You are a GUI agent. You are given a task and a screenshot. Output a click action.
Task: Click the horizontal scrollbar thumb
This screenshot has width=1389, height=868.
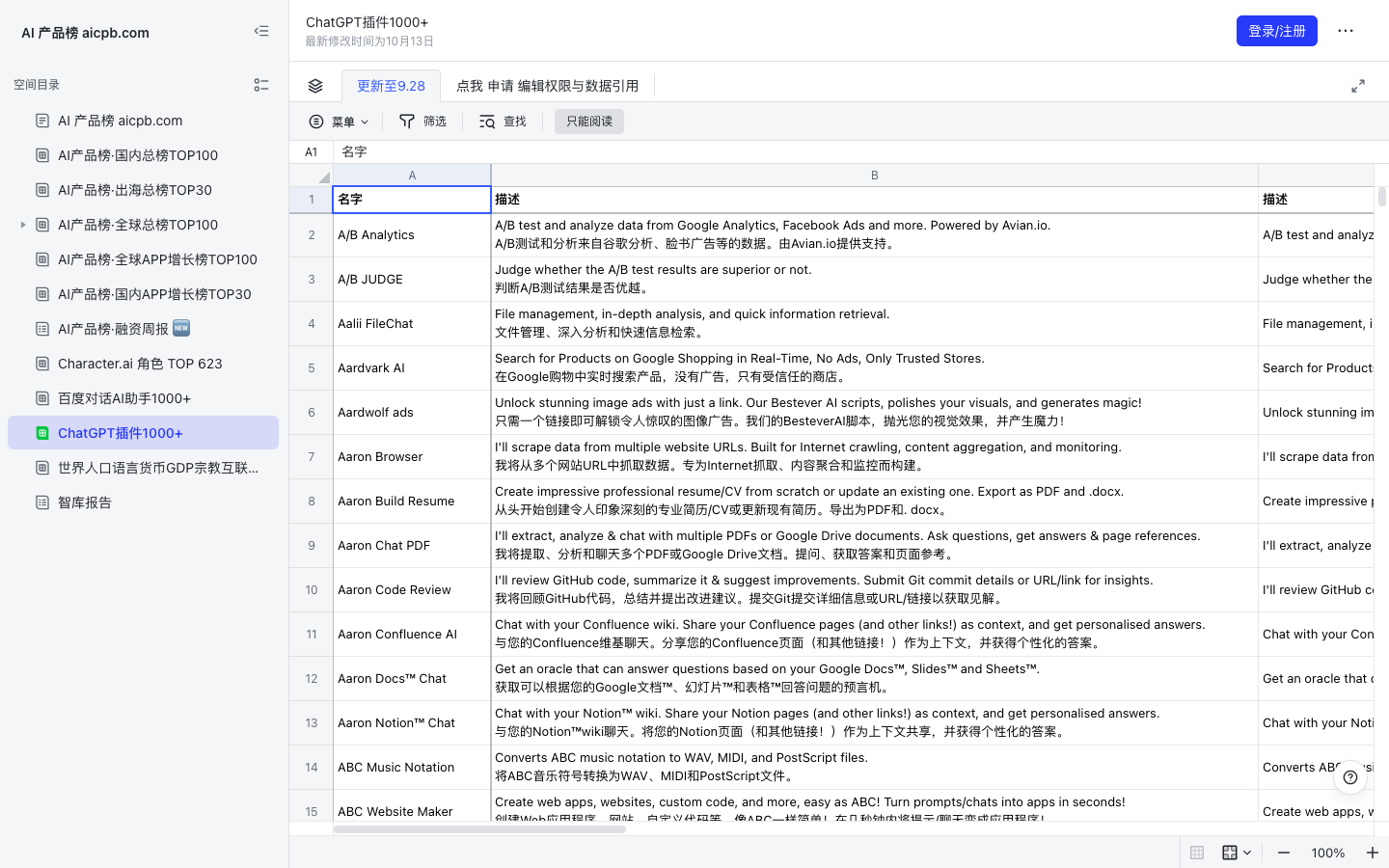(x=479, y=829)
